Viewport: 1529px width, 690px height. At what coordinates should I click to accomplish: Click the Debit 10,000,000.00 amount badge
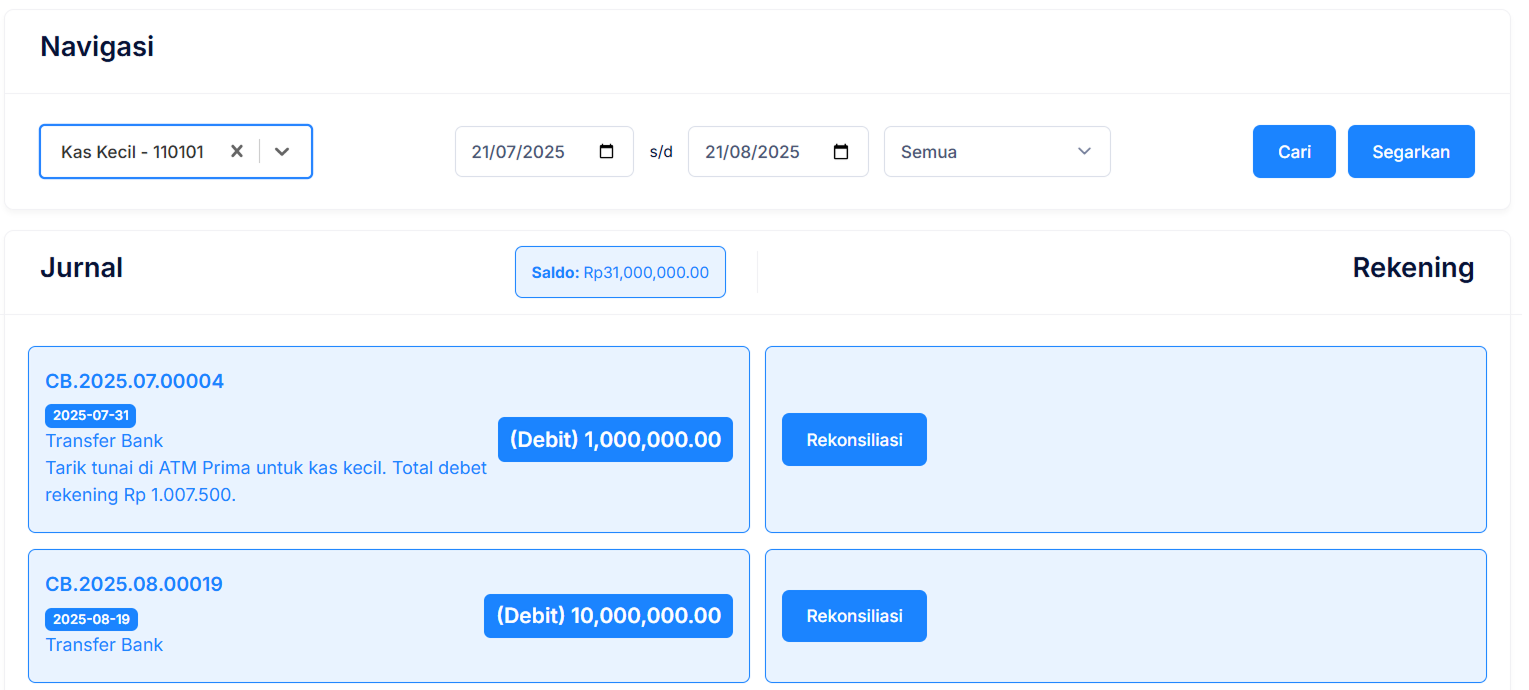[x=608, y=616]
